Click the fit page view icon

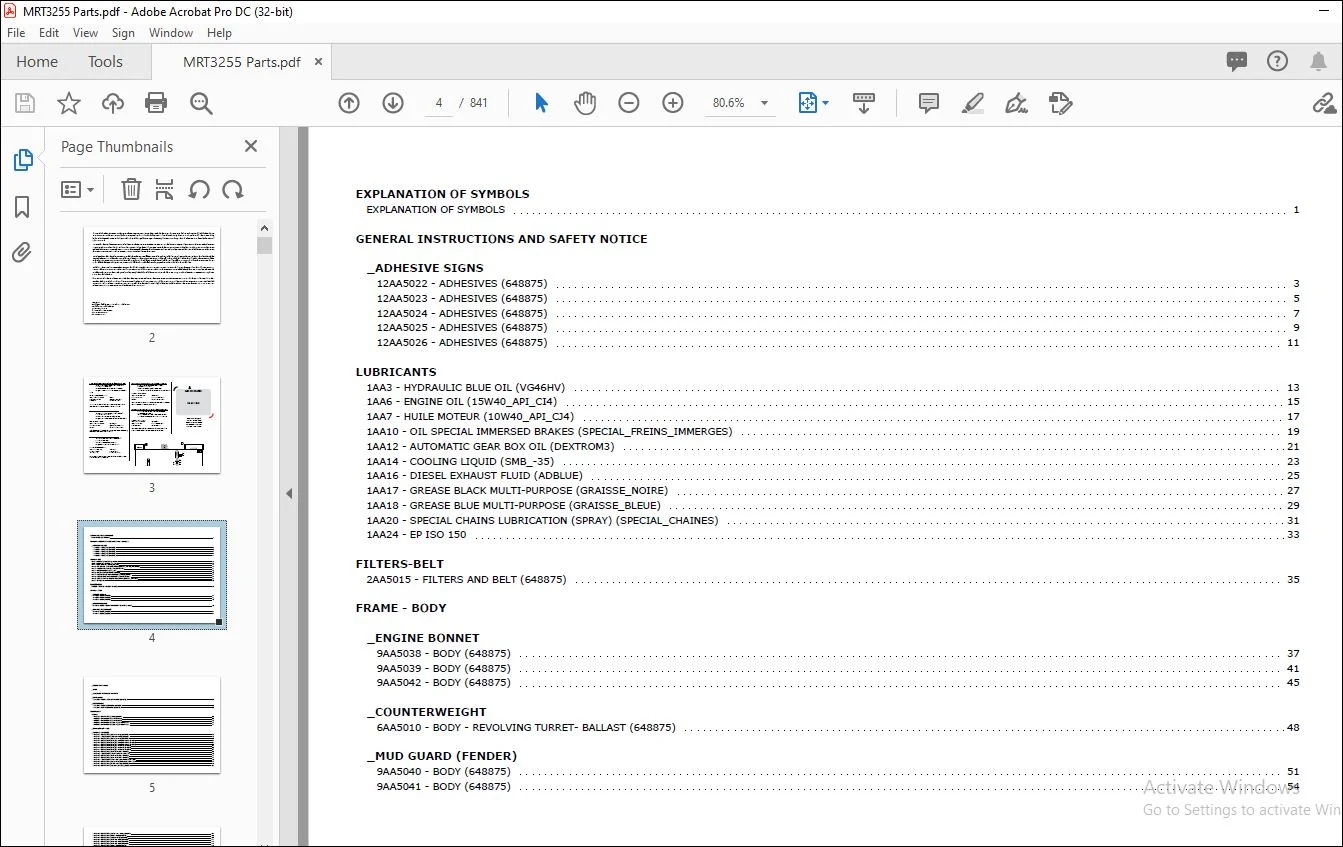pyautogui.click(x=808, y=103)
